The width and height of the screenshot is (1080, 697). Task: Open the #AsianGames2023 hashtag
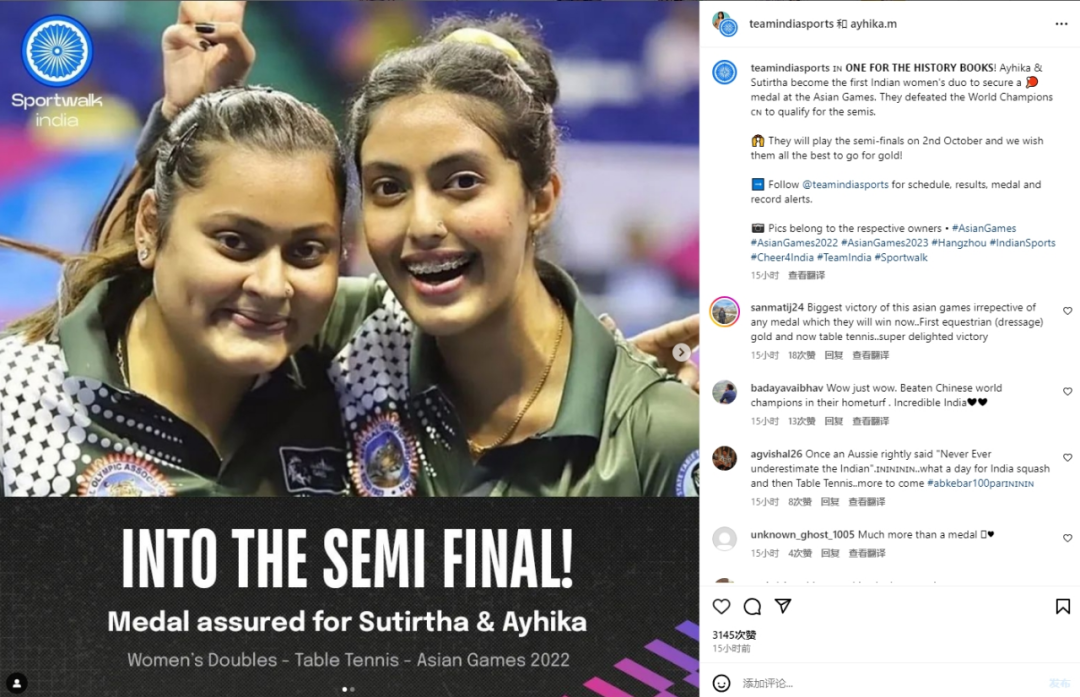(884, 242)
